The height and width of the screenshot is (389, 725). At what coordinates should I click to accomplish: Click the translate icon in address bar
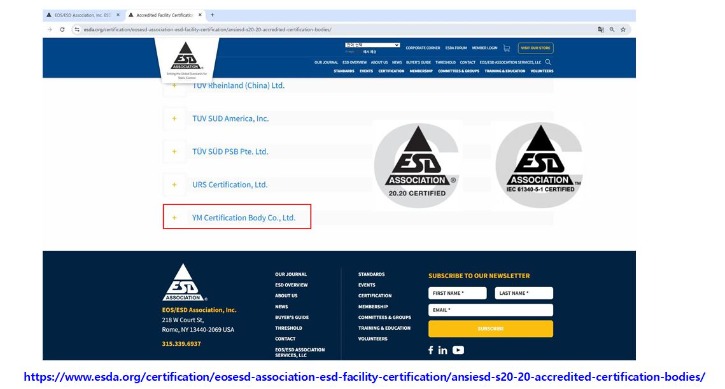pos(601,30)
